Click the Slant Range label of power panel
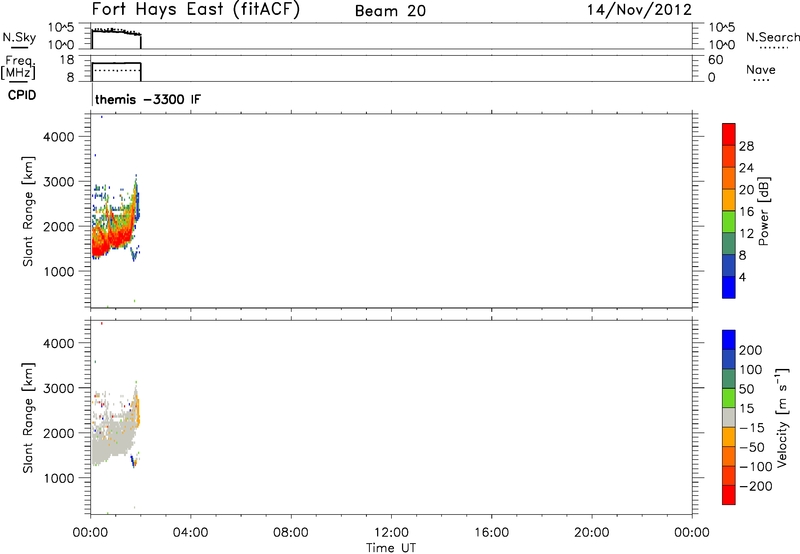 28,211
